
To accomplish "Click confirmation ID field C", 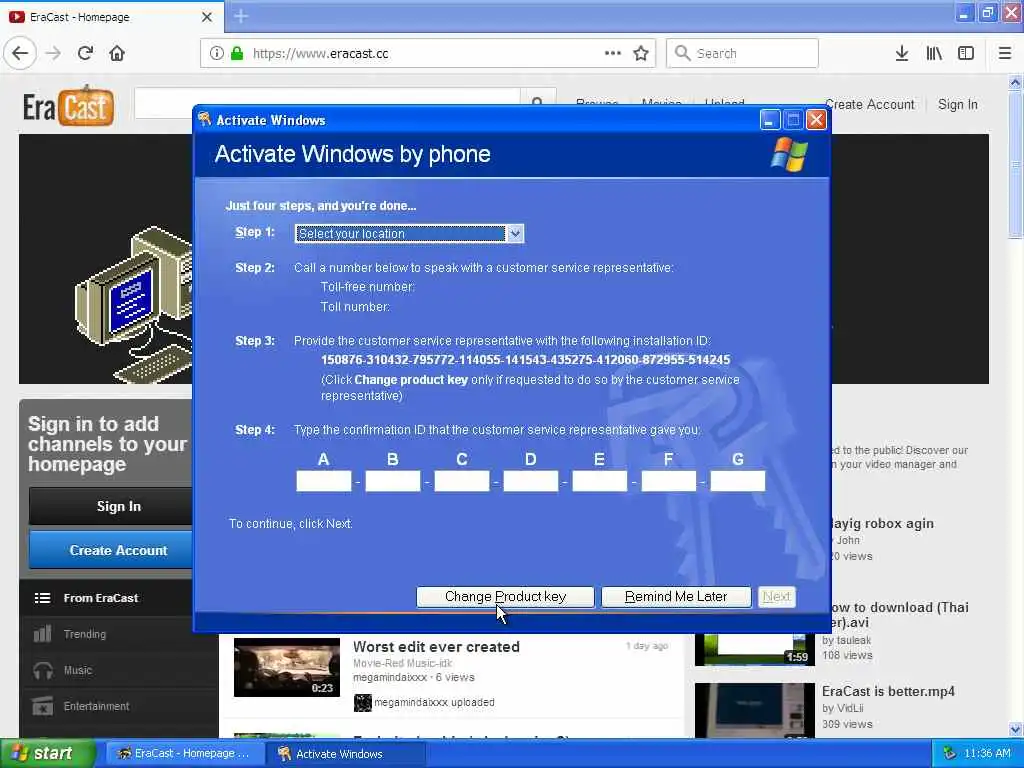I will pos(462,481).
